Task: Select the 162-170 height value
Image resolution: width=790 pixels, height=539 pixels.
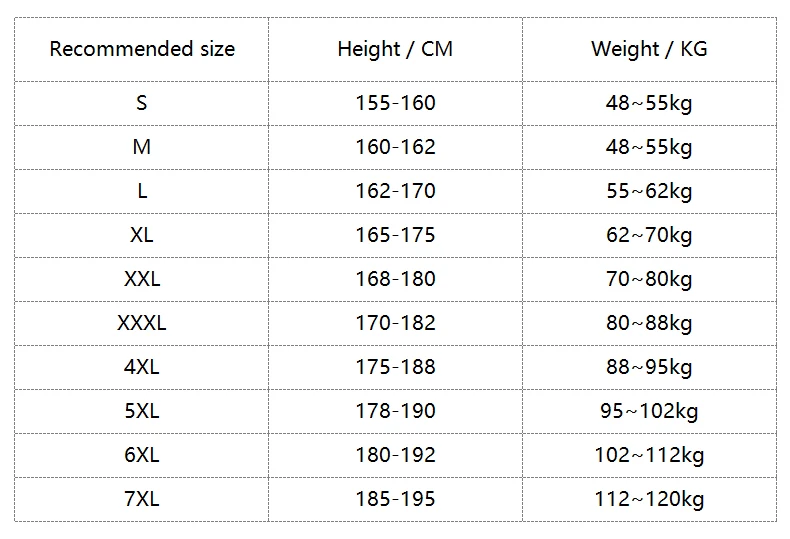Action: click(x=395, y=191)
